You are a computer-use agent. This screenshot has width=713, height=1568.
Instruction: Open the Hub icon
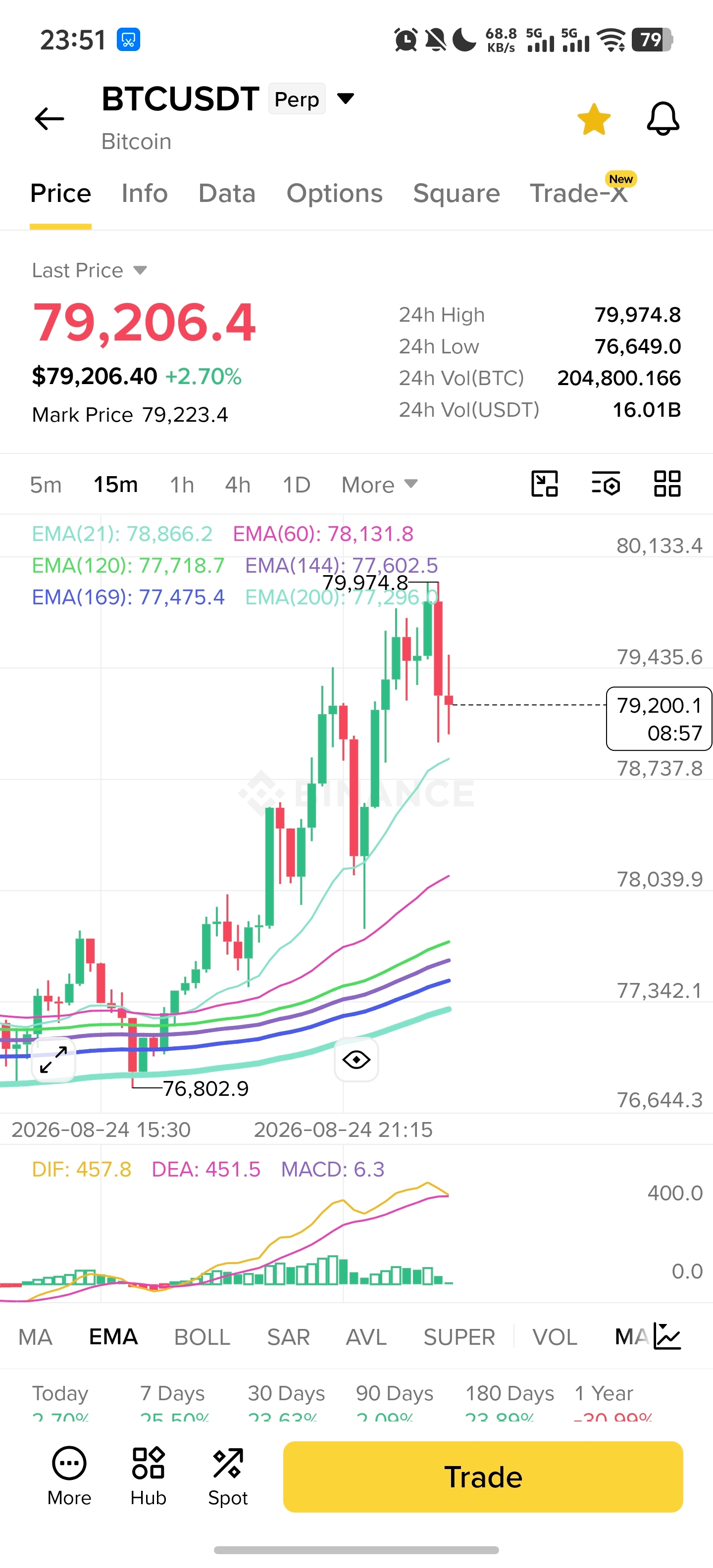click(149, 1477)
